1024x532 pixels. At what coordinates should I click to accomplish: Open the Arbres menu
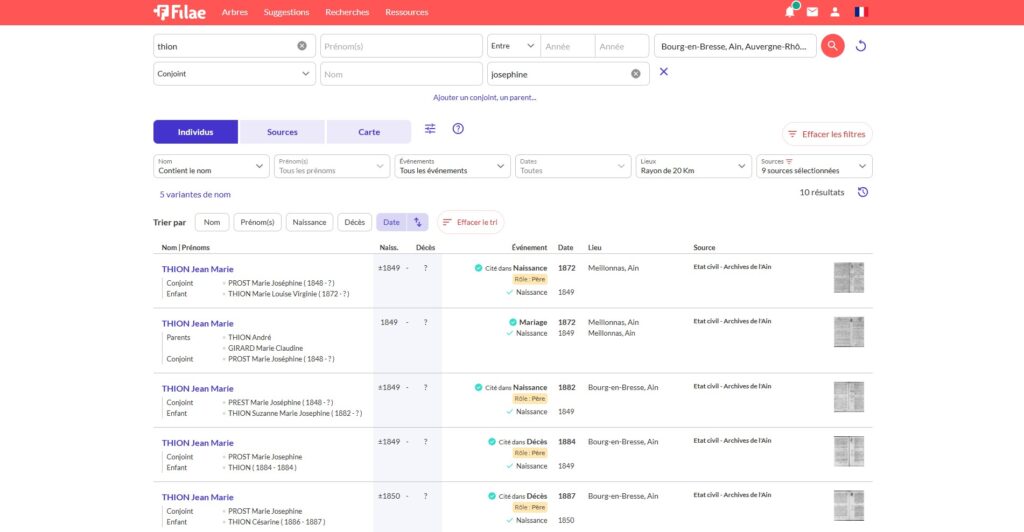pos(234,12)
